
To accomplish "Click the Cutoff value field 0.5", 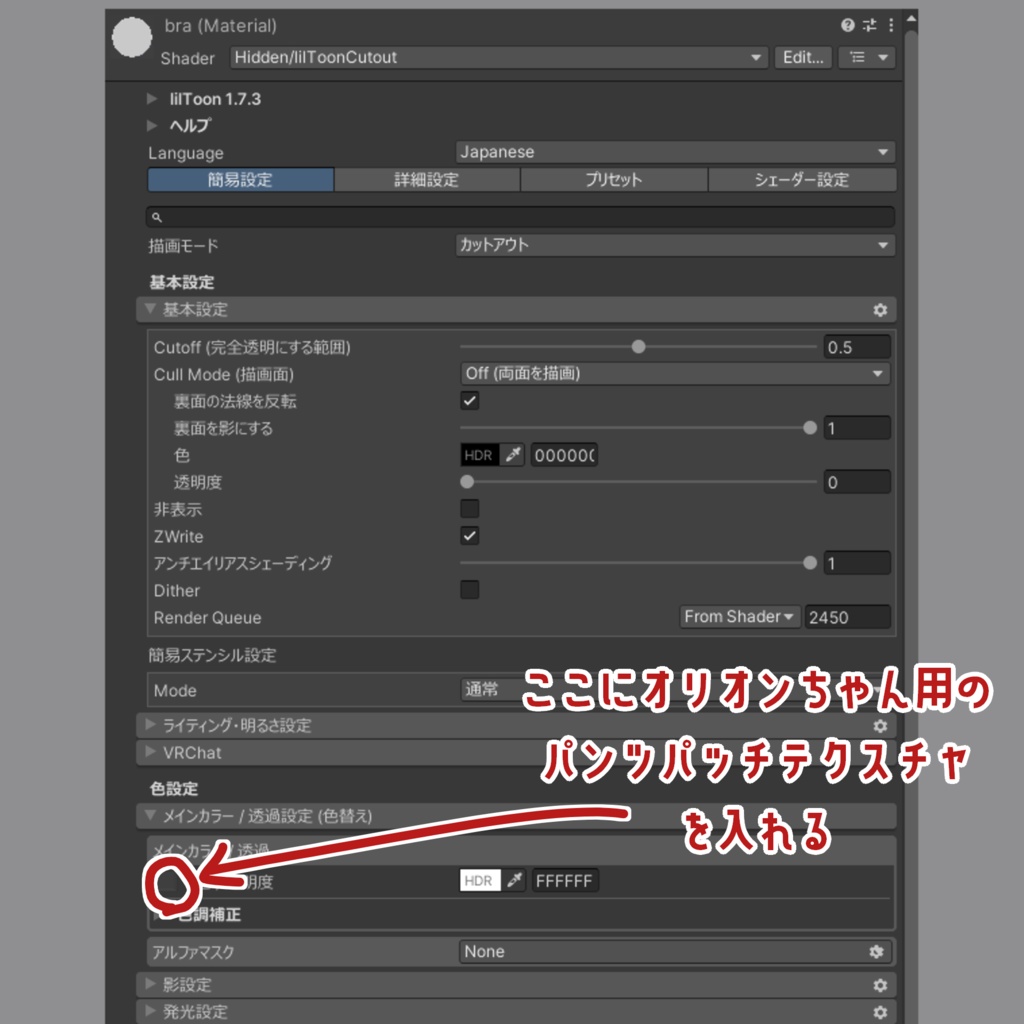I will tap(857, 347).
